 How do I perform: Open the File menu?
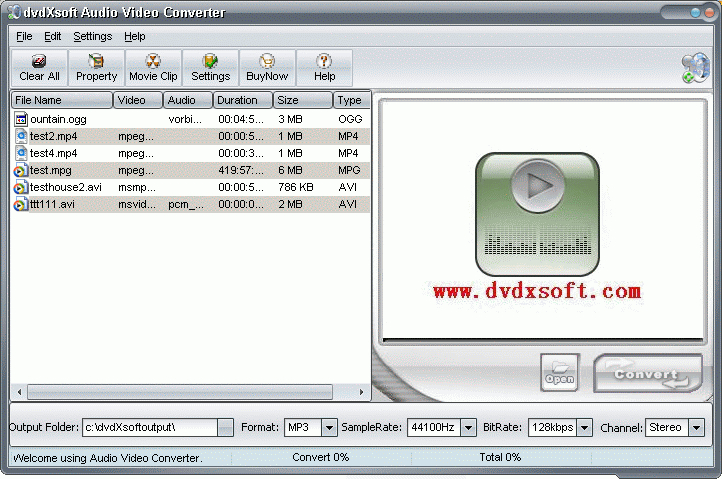click(24, 36)
